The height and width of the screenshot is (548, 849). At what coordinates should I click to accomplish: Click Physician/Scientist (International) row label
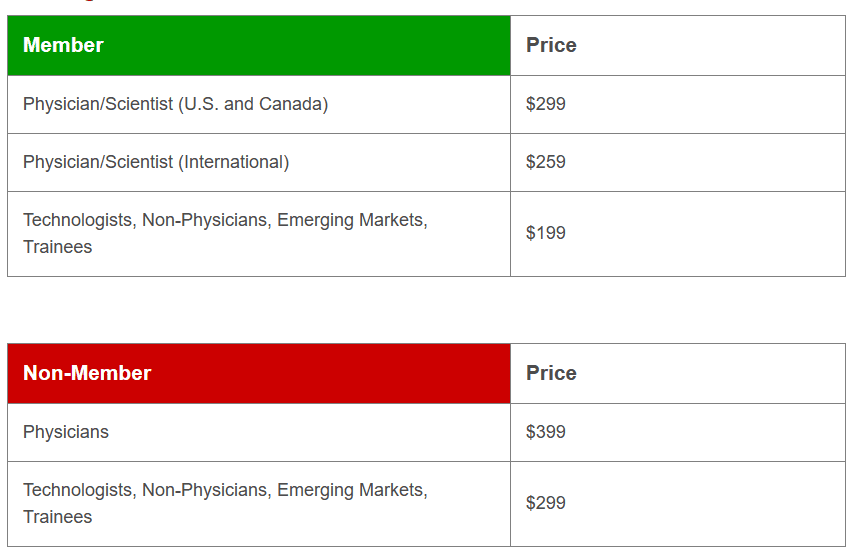click(x=156, y=162)
